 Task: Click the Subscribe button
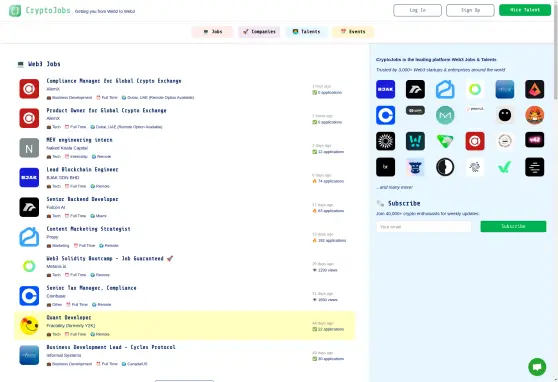tap(513, 226)
